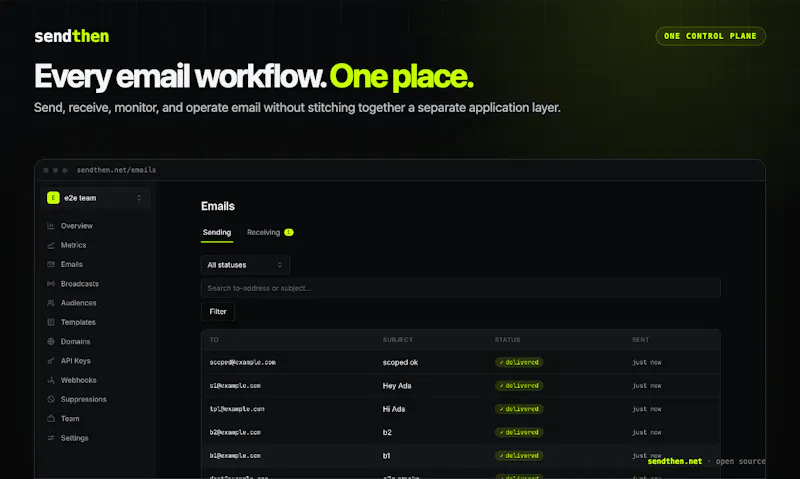
Task: Click the Emails envelope icon in sidebar
Action: pos(51,264)
